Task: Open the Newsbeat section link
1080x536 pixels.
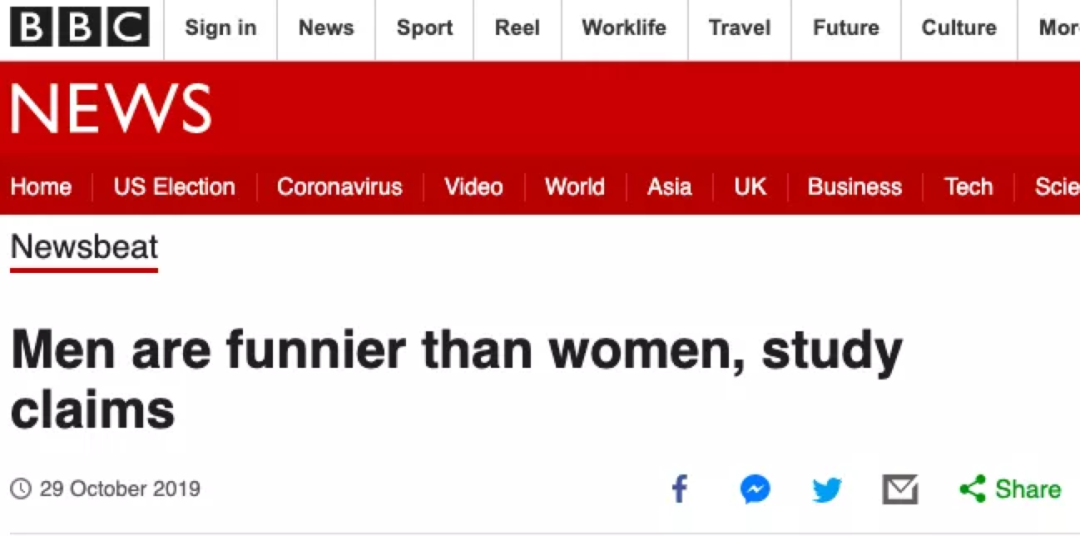Action: [84, 247]
